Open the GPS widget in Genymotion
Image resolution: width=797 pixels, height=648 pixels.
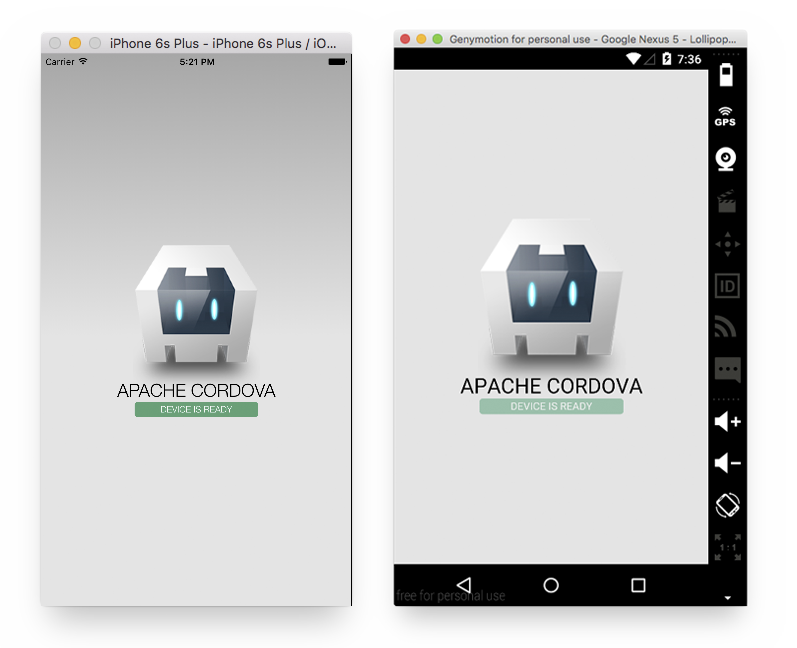pos(725,117)
